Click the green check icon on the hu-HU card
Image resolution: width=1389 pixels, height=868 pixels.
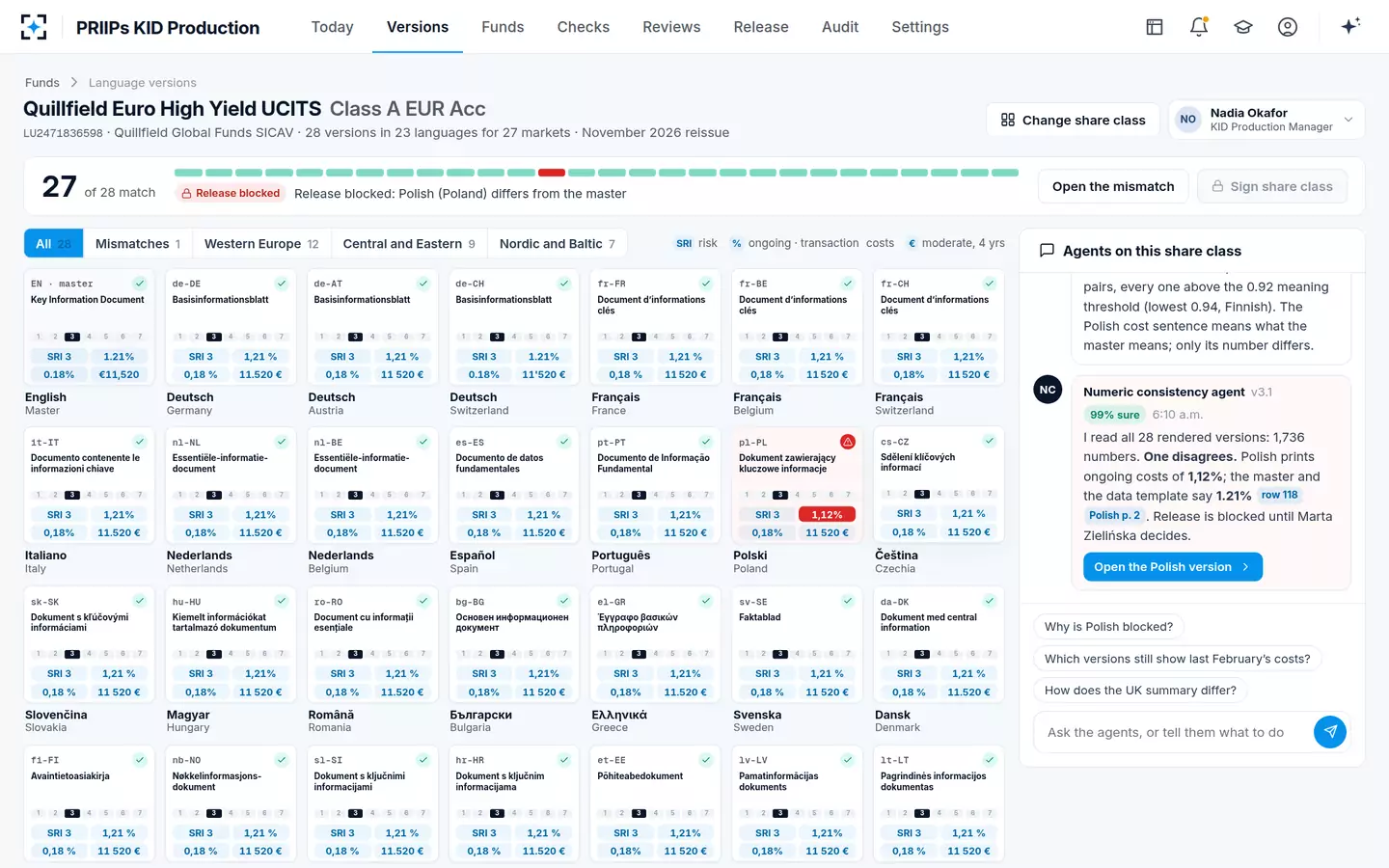[282, 601]
